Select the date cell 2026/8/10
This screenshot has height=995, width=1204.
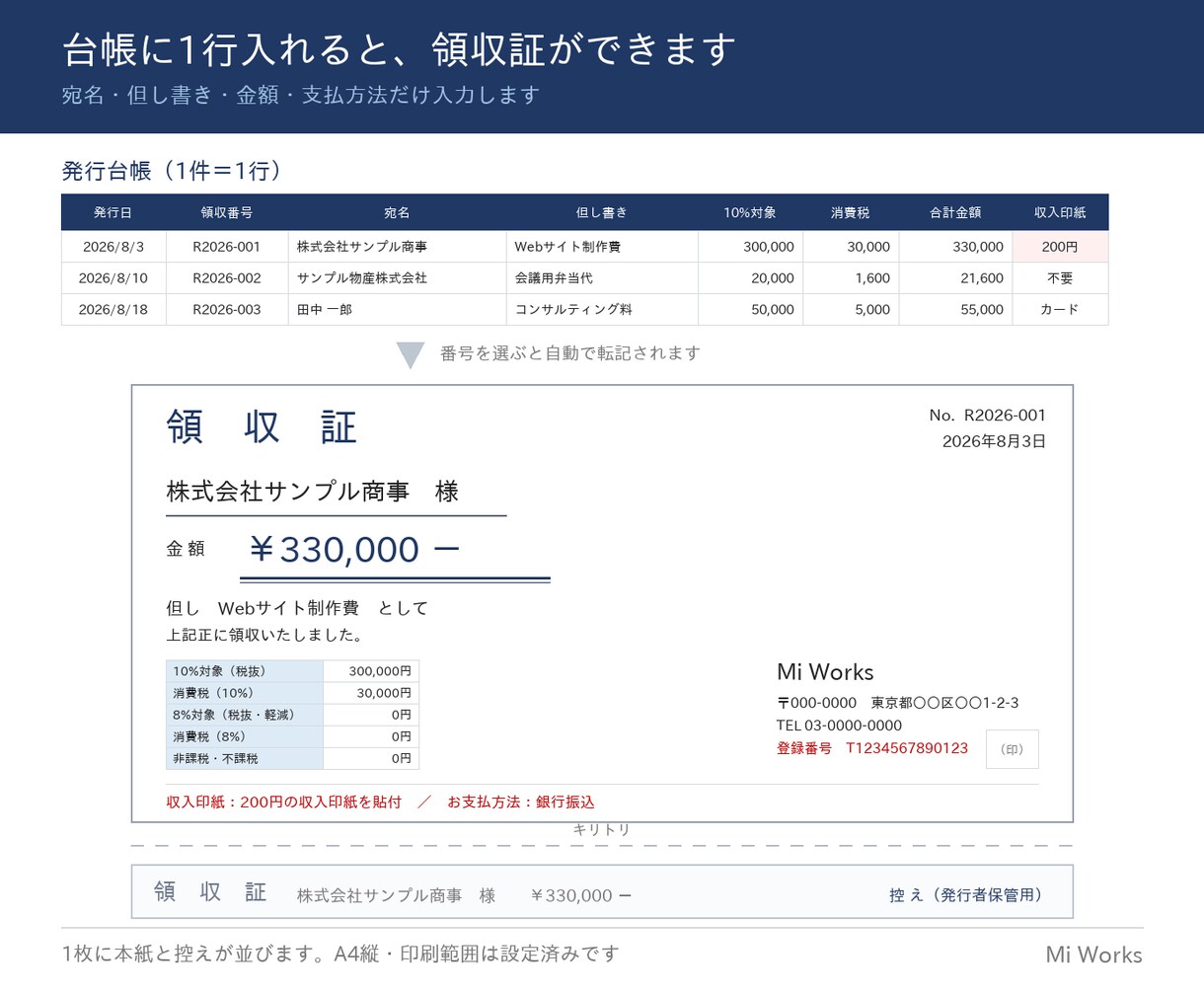113,278
